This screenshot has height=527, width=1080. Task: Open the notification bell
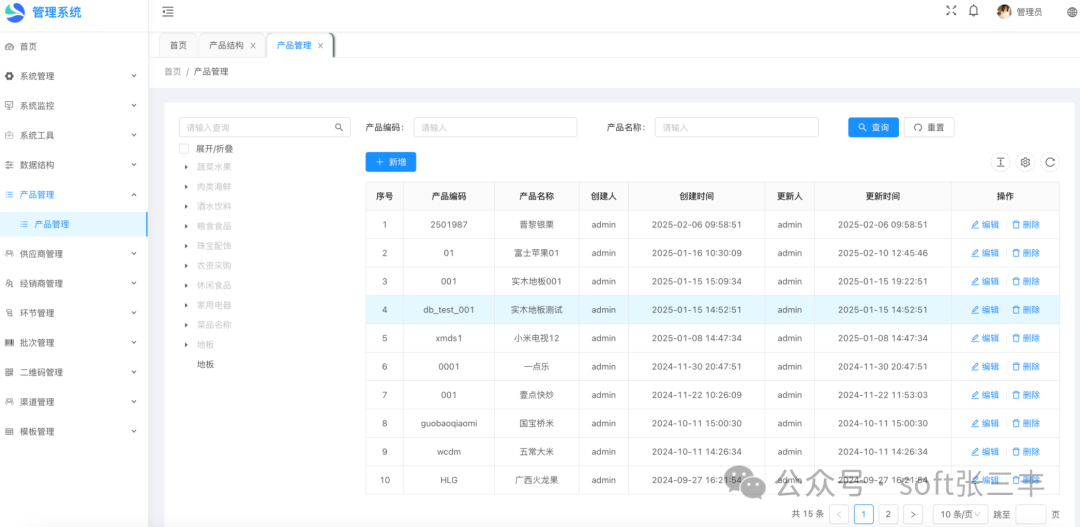tap(973, 11)
